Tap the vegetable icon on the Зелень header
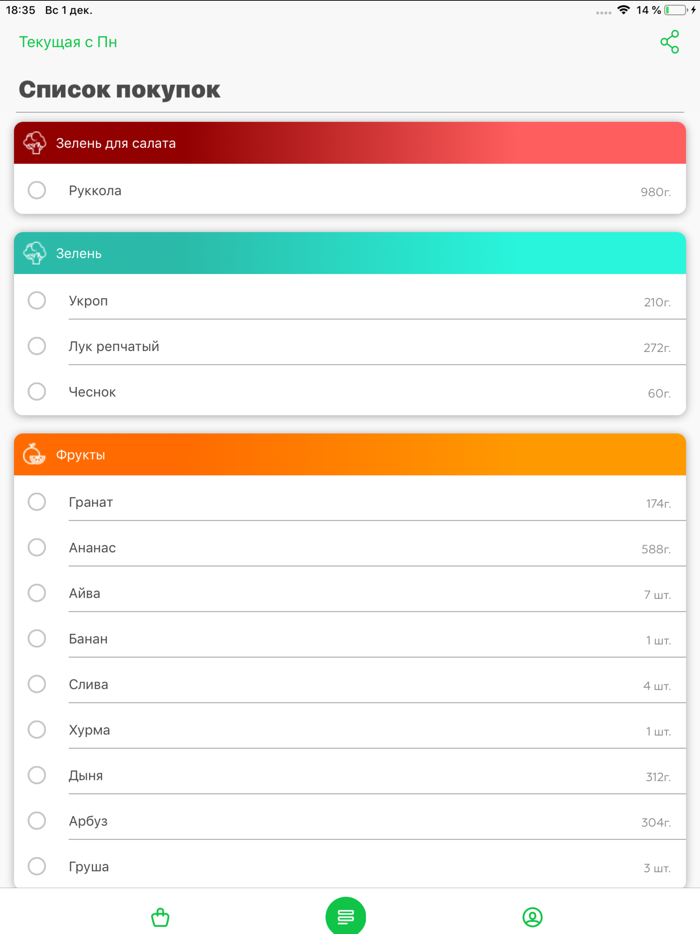Viewport: 700px width, 934px height. [35, 253]
